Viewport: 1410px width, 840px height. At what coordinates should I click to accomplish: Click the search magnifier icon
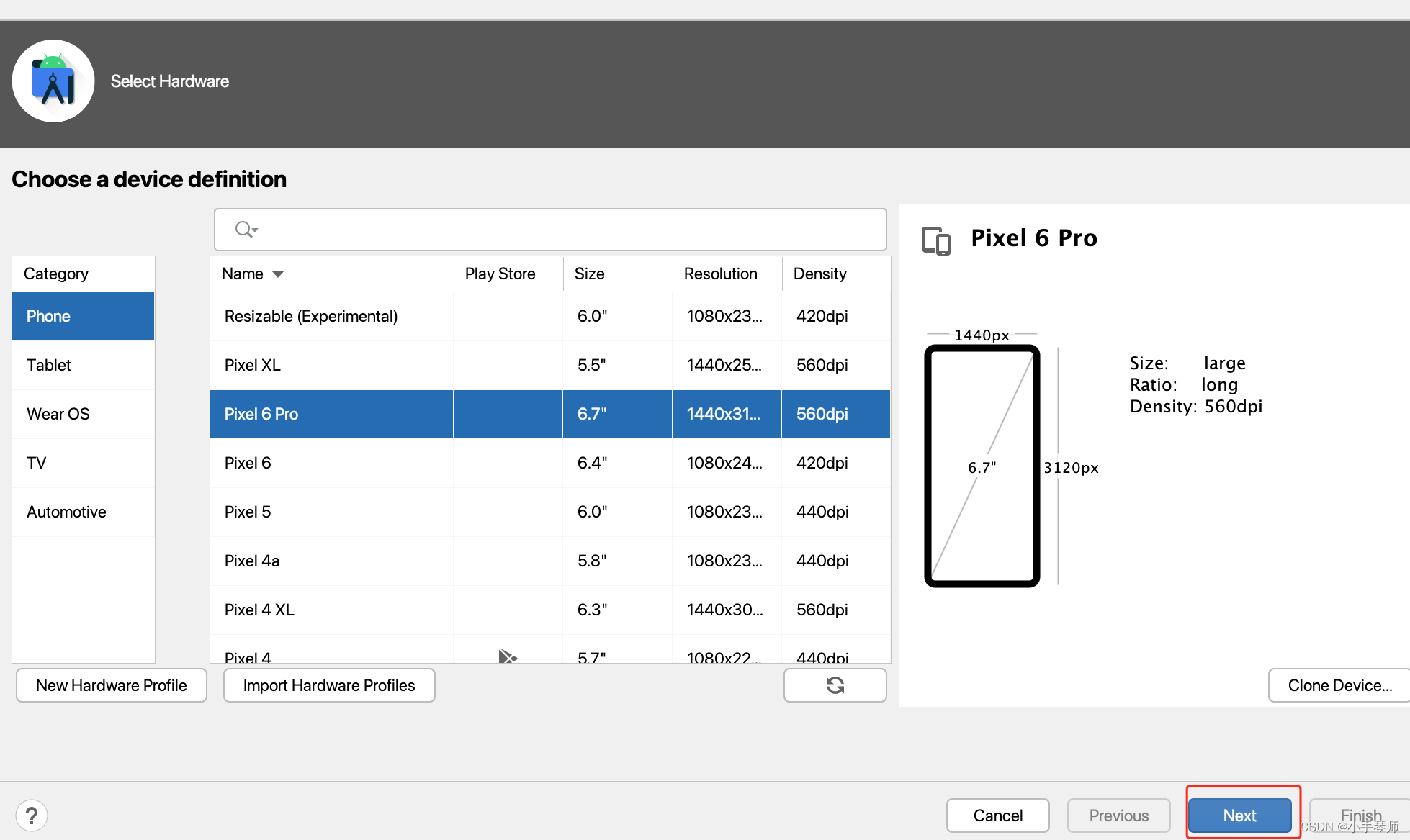[245, 230]
